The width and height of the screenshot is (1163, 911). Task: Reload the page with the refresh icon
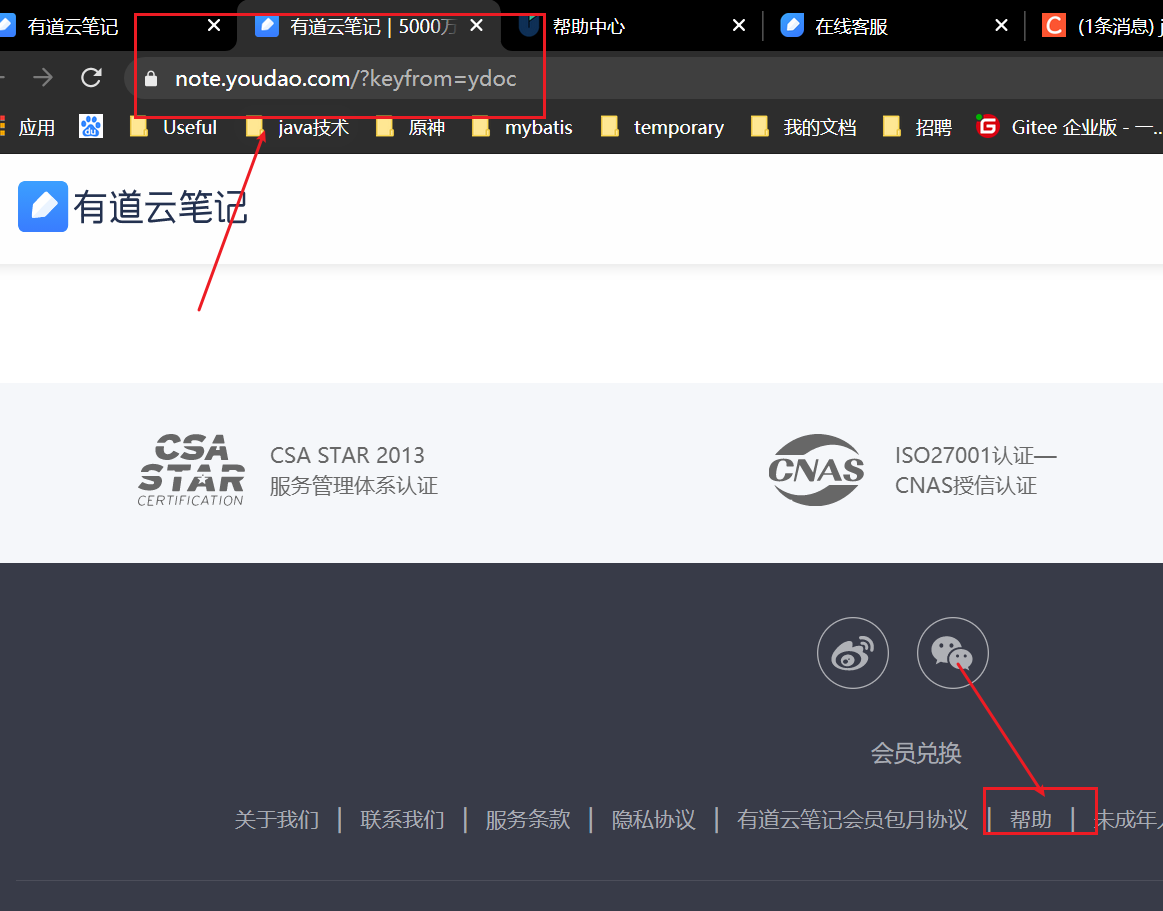click(91, 77)
